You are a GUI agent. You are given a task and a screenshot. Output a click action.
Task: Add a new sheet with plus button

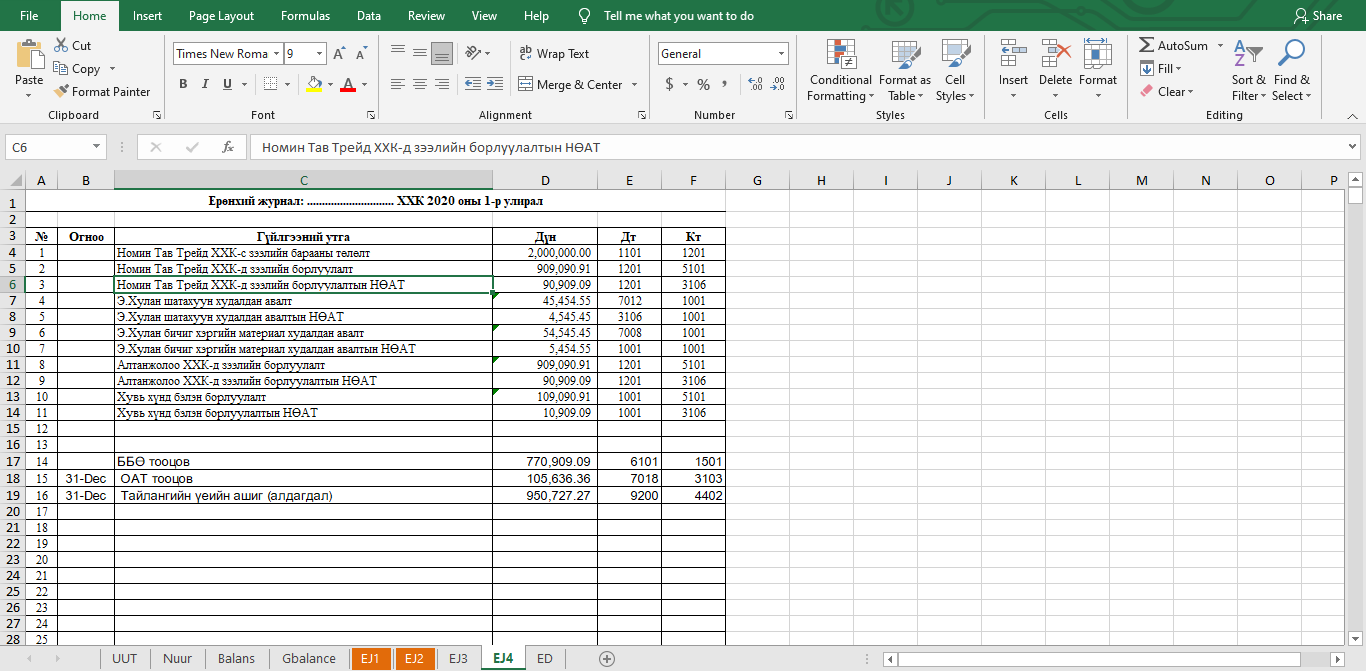point(606,658)
